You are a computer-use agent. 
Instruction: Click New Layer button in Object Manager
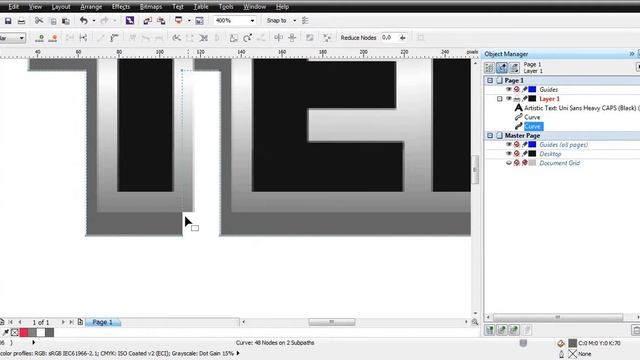pos(489,330)
